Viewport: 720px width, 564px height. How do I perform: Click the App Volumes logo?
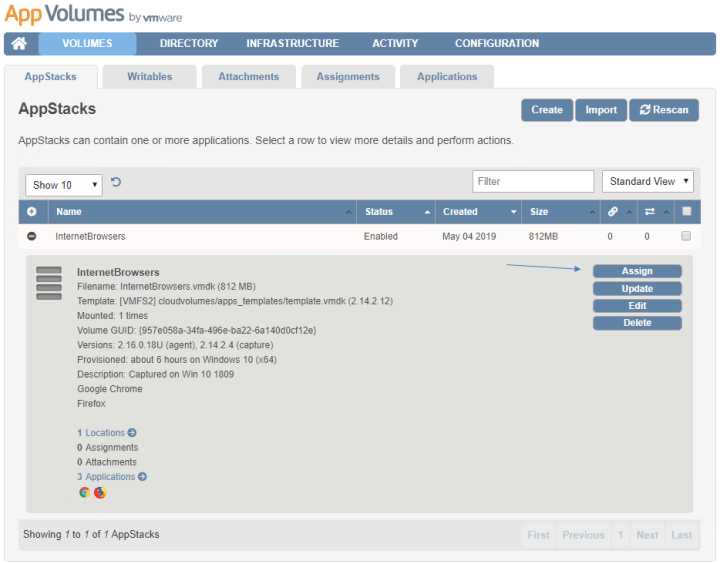(93, 14)
